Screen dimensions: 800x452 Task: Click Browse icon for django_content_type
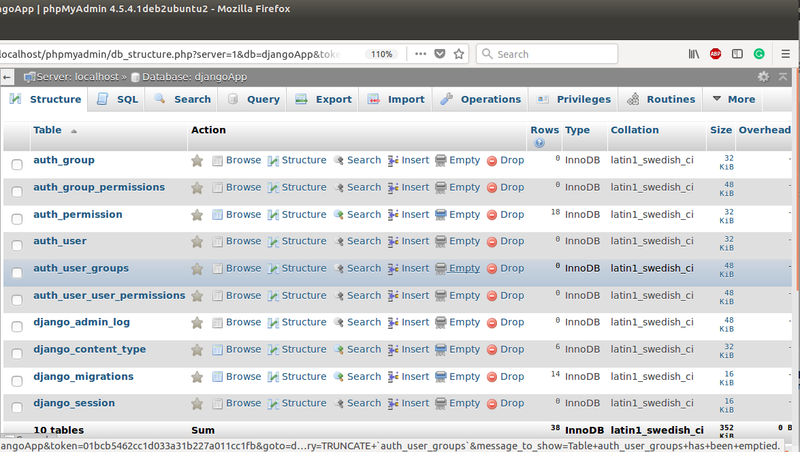217,350
